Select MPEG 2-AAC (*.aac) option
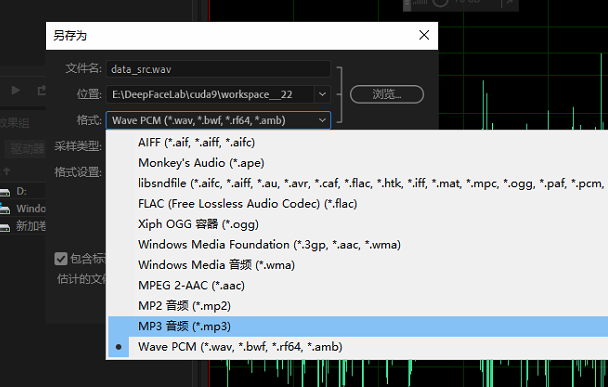Screen dimensions: 608x387 (358, 285)
